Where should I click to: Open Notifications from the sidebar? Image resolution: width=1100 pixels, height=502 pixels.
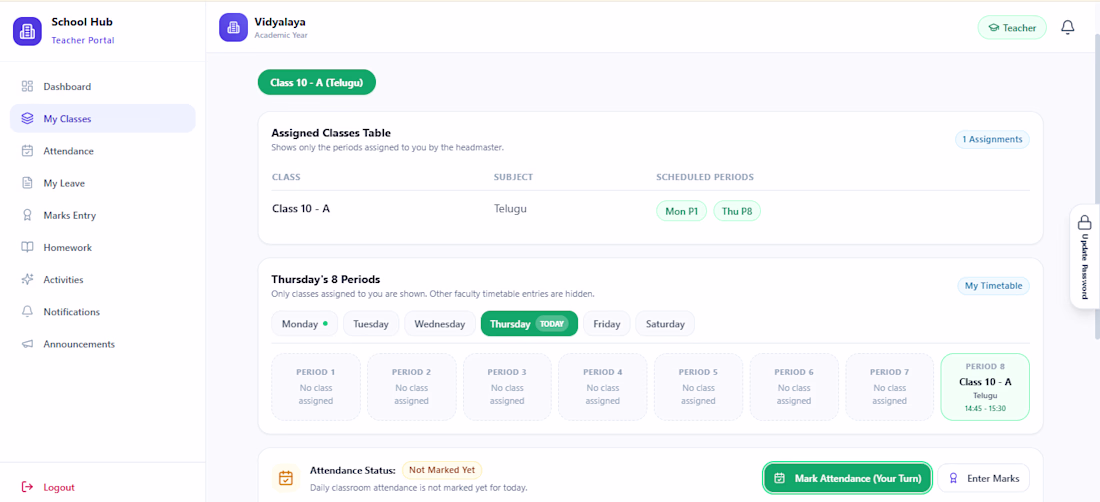tap(102, 311)
